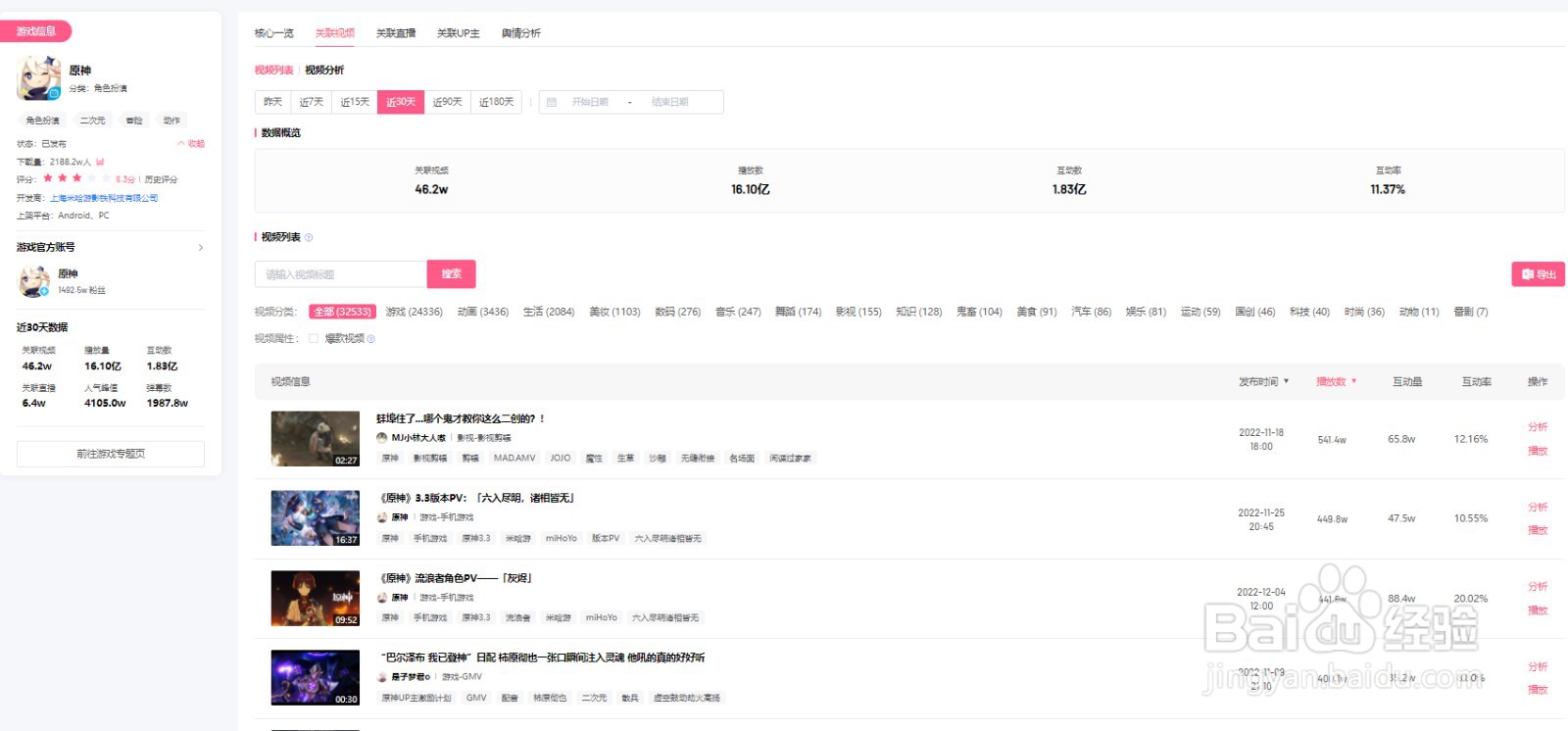This screenshot has width=1568, height=731.
Task: Click the 原神 game avatar icon
Action: [x=39, y=78]
